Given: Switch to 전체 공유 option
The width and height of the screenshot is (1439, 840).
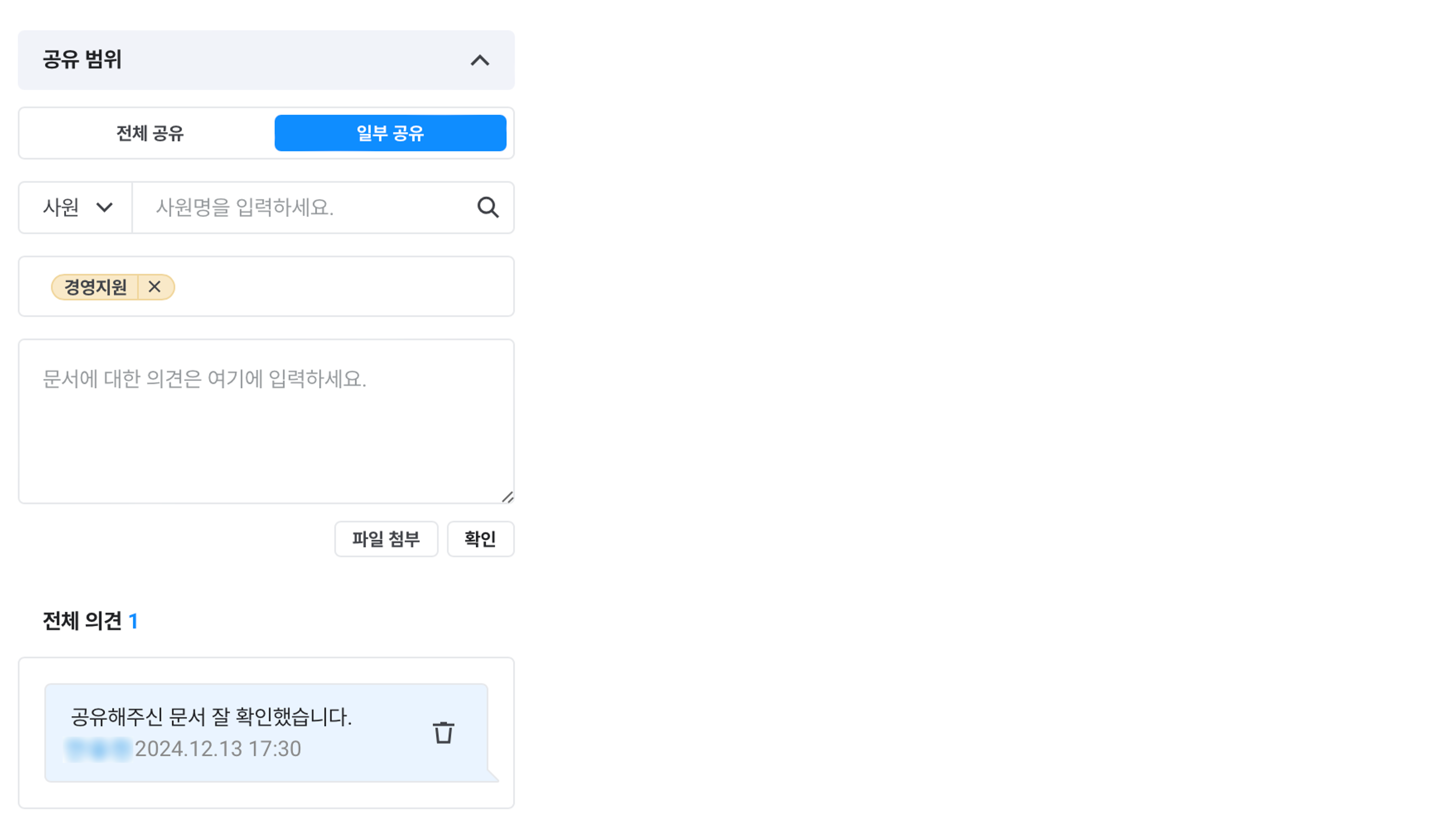Looking at the screenshot, I should point(150,134).
